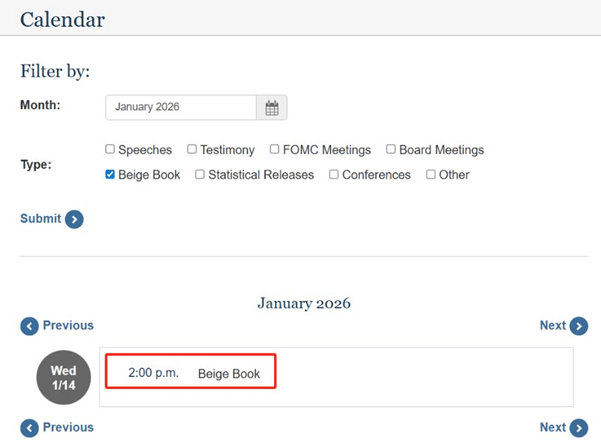Screen dimensions: 601x443
Task: Check the Conferences filter box
Action: point(334,175)
